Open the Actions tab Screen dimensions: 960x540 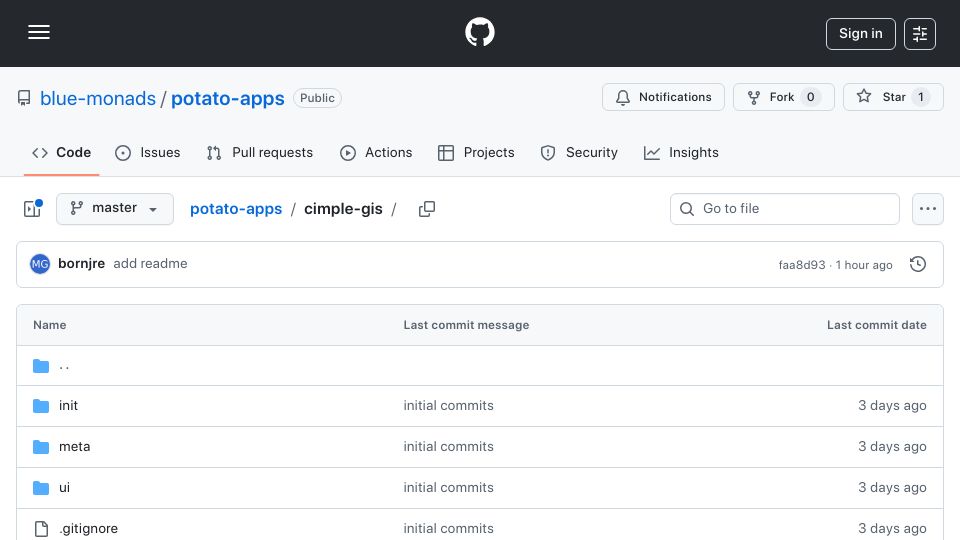tap(376, 152)
